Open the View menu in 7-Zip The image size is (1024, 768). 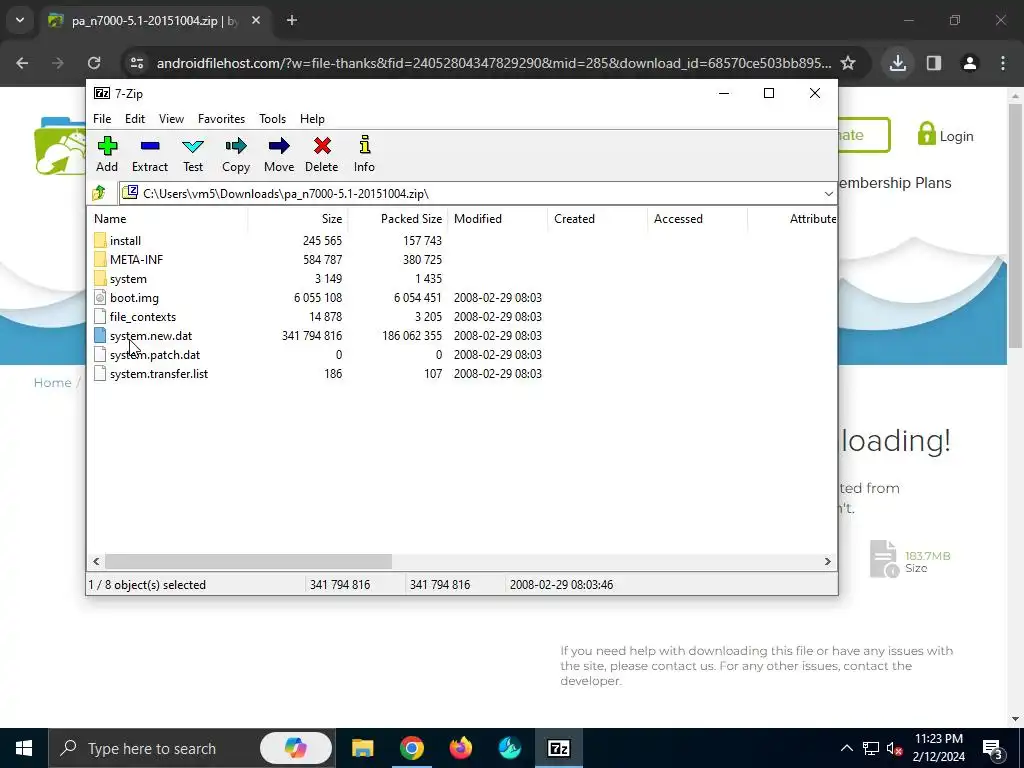pyautogui.click(x=171, y=119)
